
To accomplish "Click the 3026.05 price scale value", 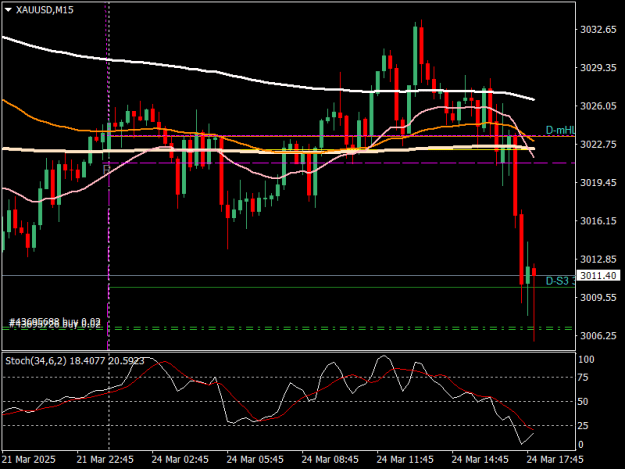I will tap(598, 106).
